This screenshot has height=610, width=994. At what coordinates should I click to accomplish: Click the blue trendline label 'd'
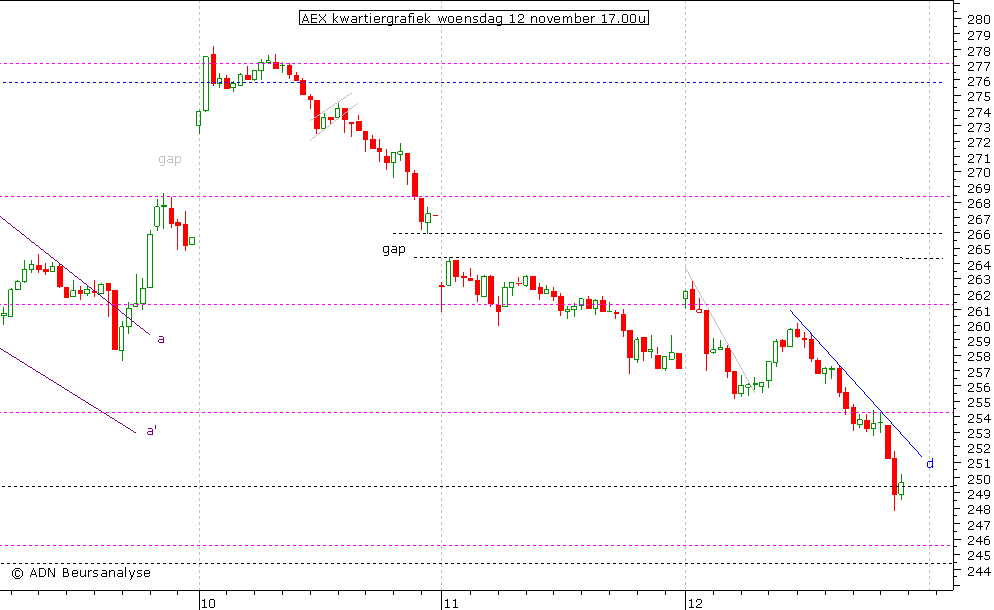pos(930,464)
